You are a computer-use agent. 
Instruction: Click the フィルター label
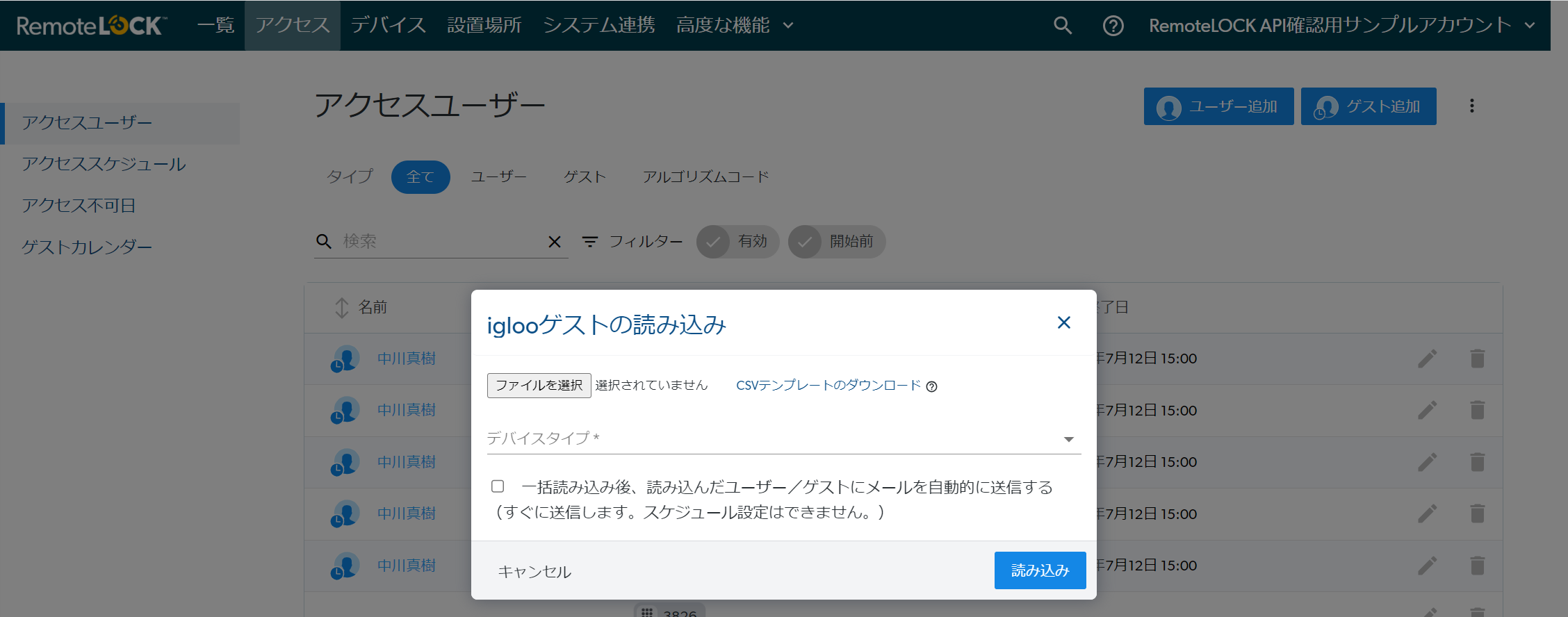[646, 242]
